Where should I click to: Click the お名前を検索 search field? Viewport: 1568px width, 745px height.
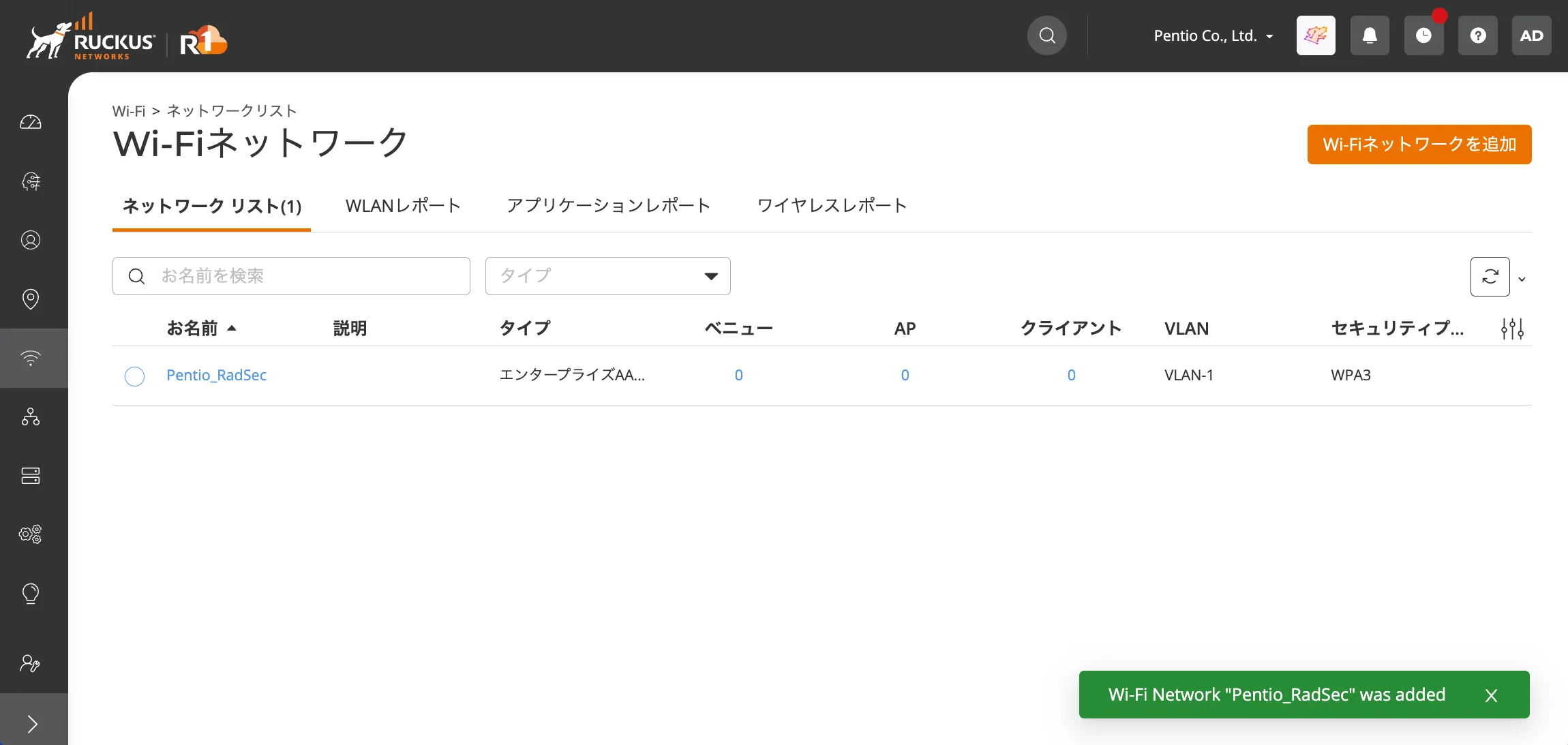click(x=291, y=276)
